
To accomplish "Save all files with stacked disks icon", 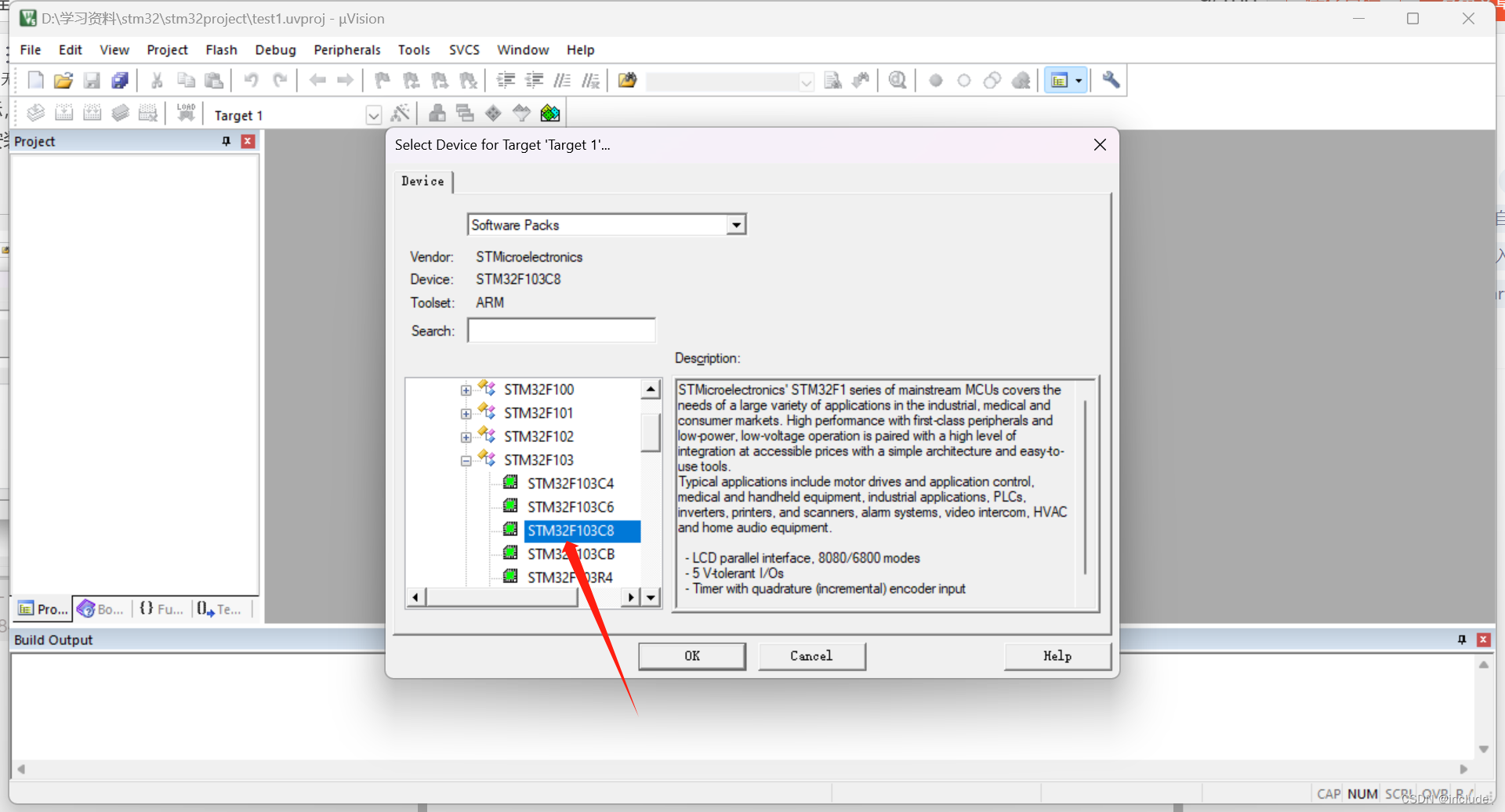I will coord(120,80).
